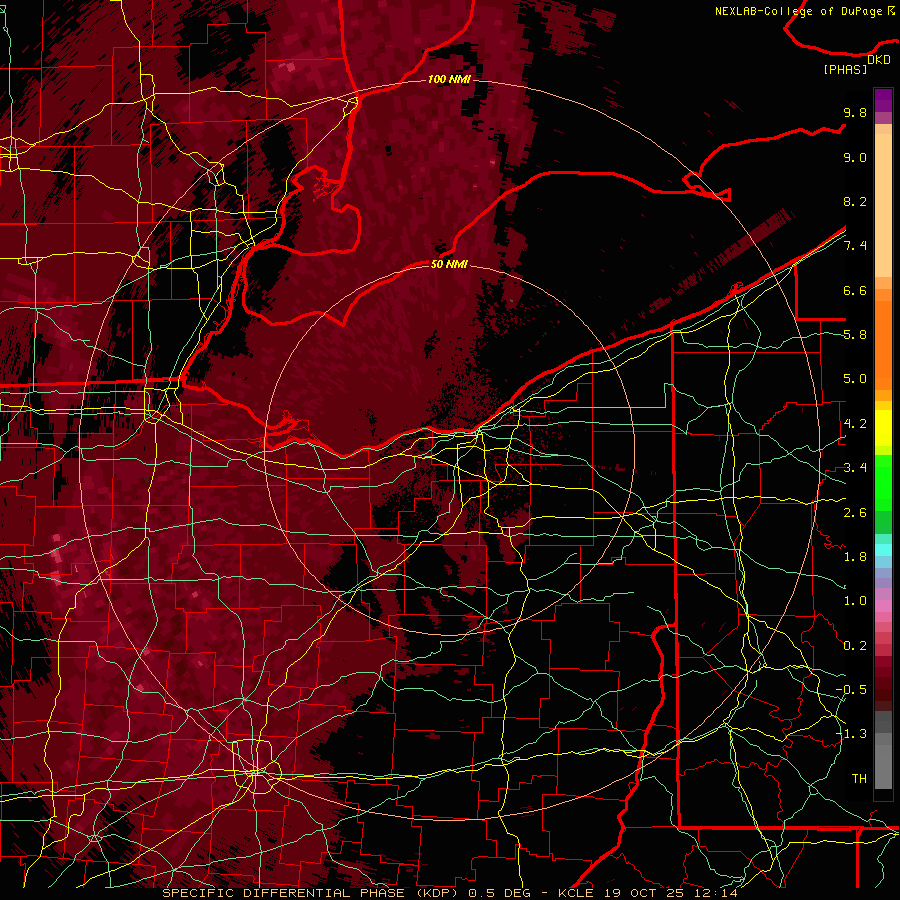Select the -0.5 scale value
Image resolution: width=900 pixels, height=900 pixels.
(x=851, y=689)
